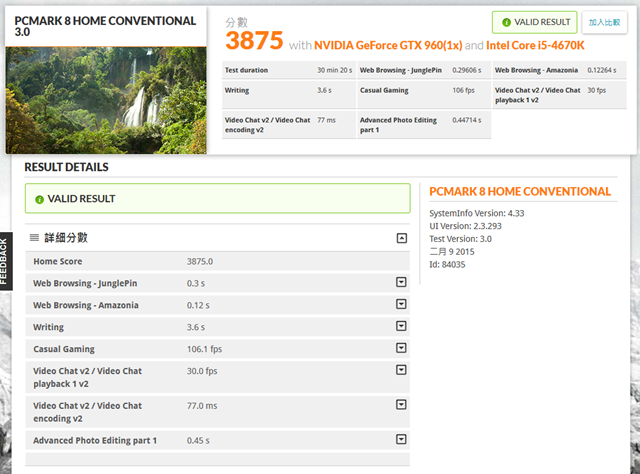Click the Home Score value 3875.0
The height and width of the screenshot is (474, 640).
(x=200, y=261)
